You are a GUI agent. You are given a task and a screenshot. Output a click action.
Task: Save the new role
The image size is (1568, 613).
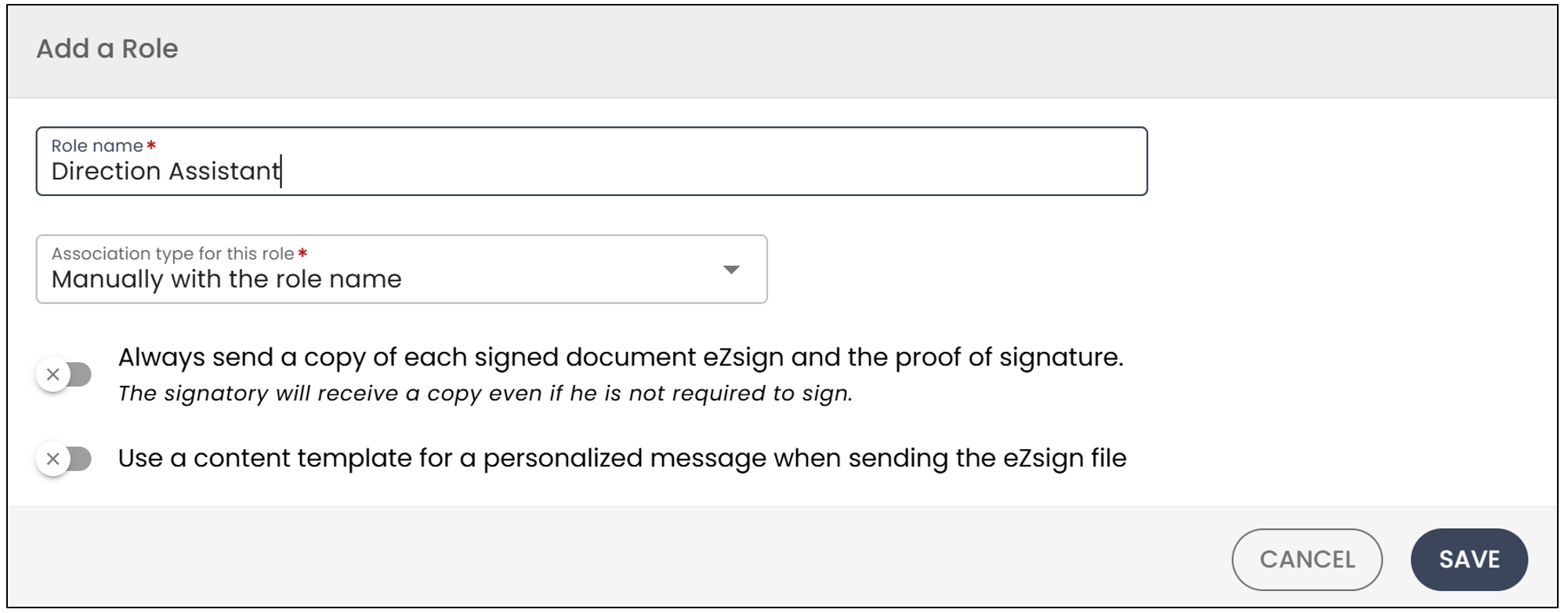pos(1469,560)
